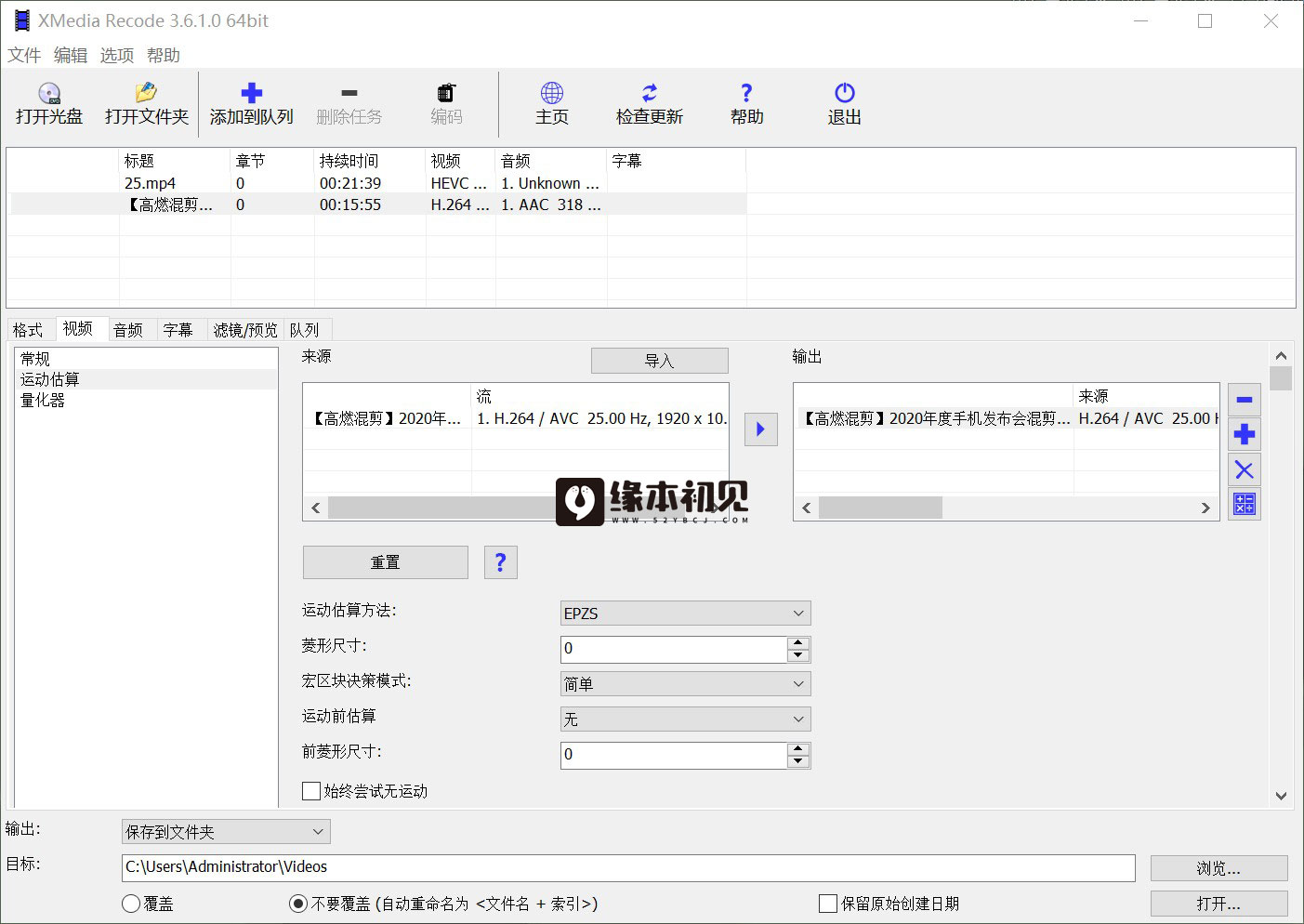Open the 选项 menu
Screen dimensions: 1304x924
click(117, 56)
